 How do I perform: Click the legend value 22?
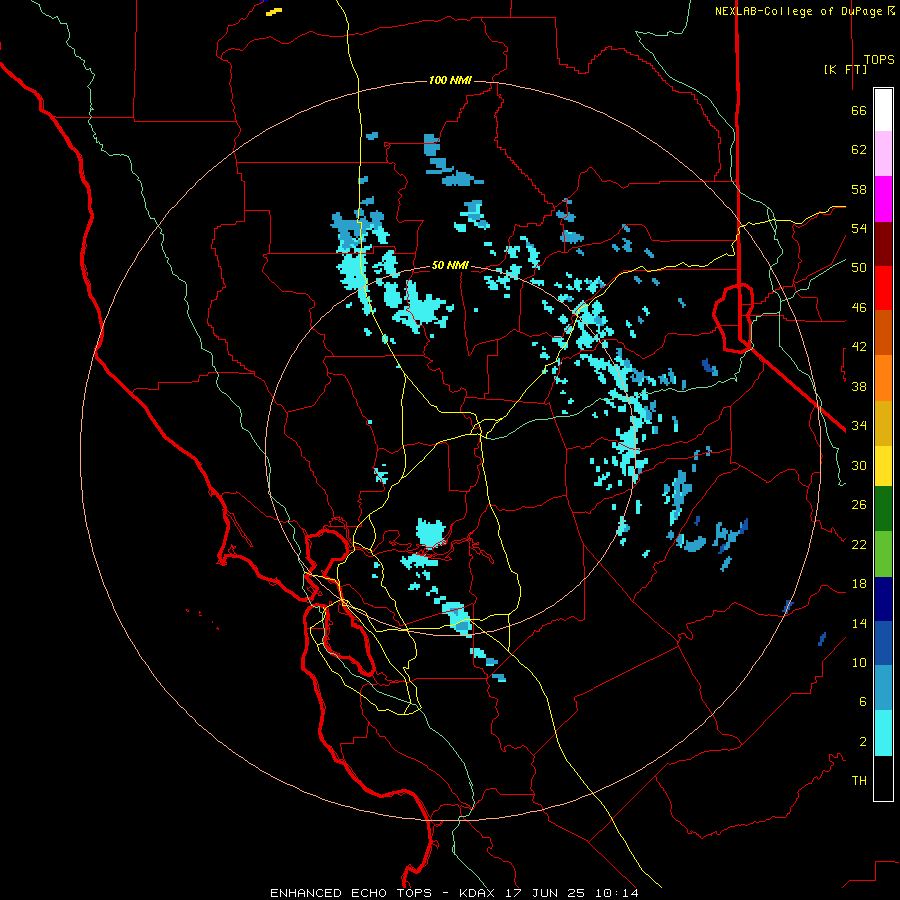[859, 544]
